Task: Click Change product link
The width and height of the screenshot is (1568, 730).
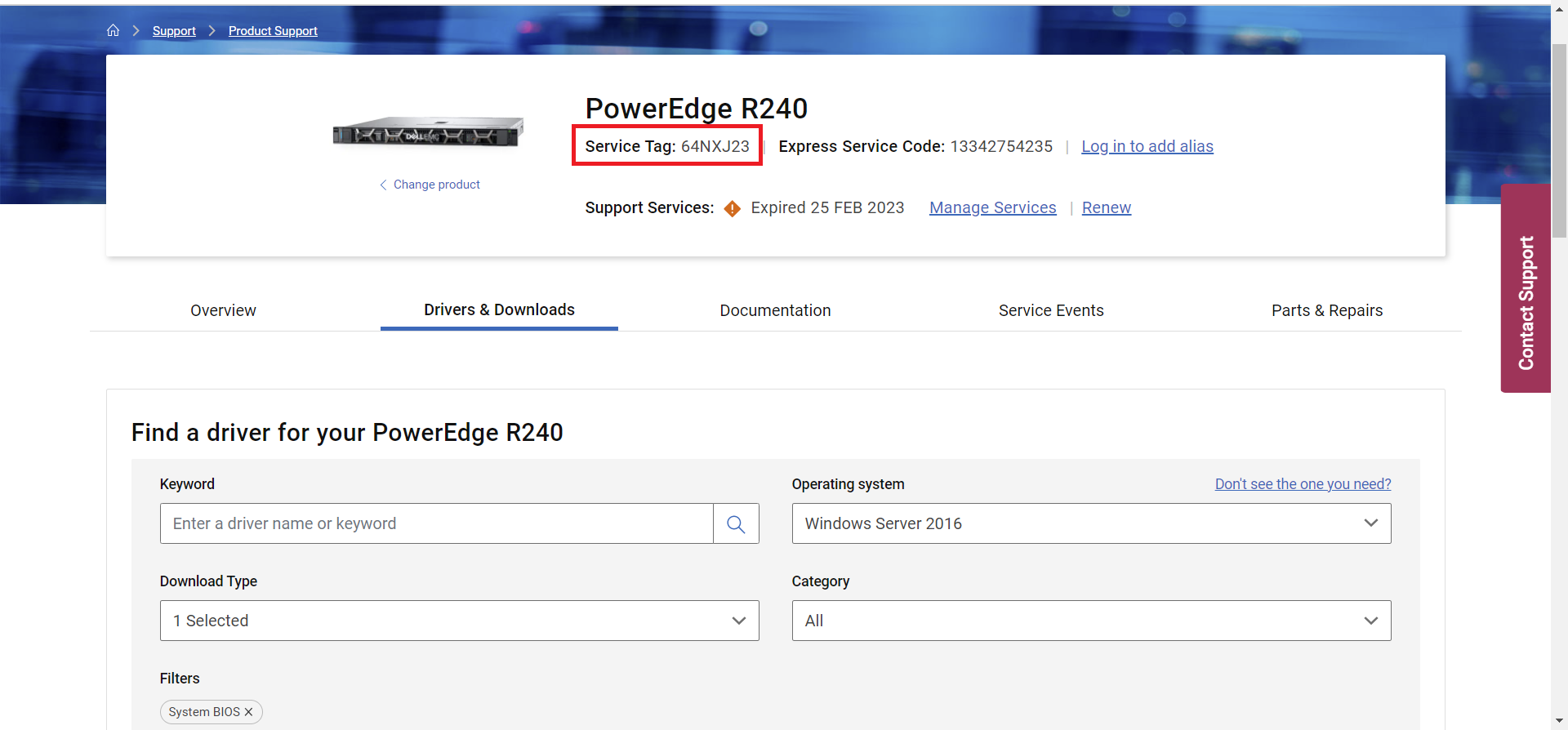Action: tap(430, 185)
